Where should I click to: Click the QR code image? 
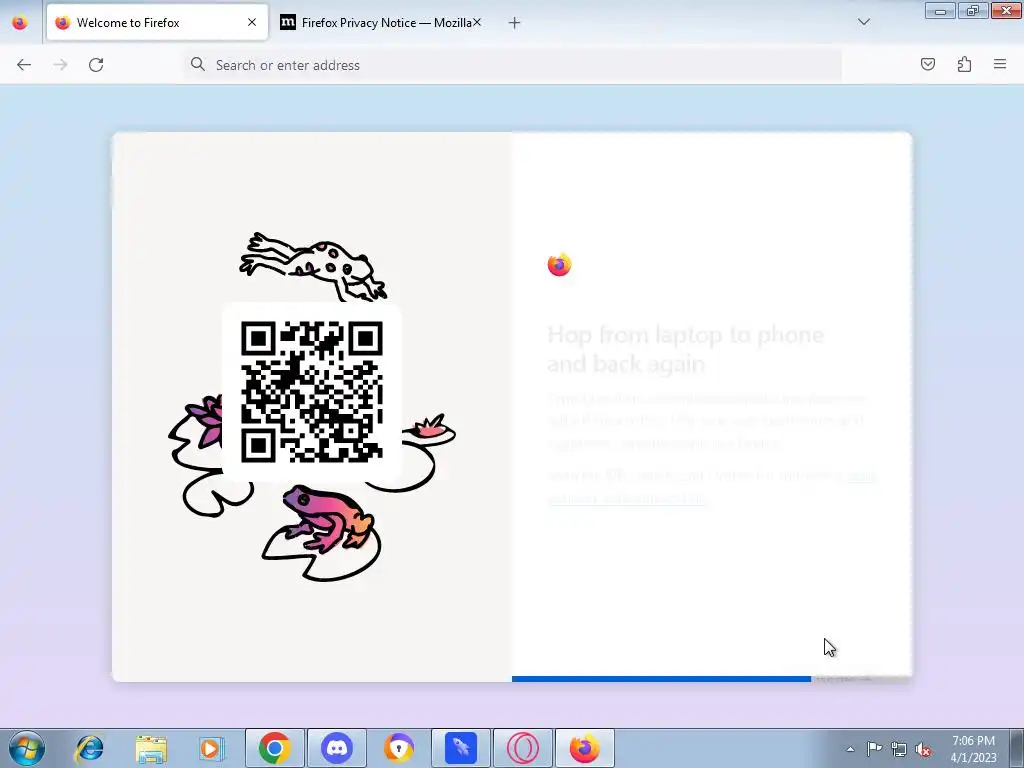click(312, 392)
